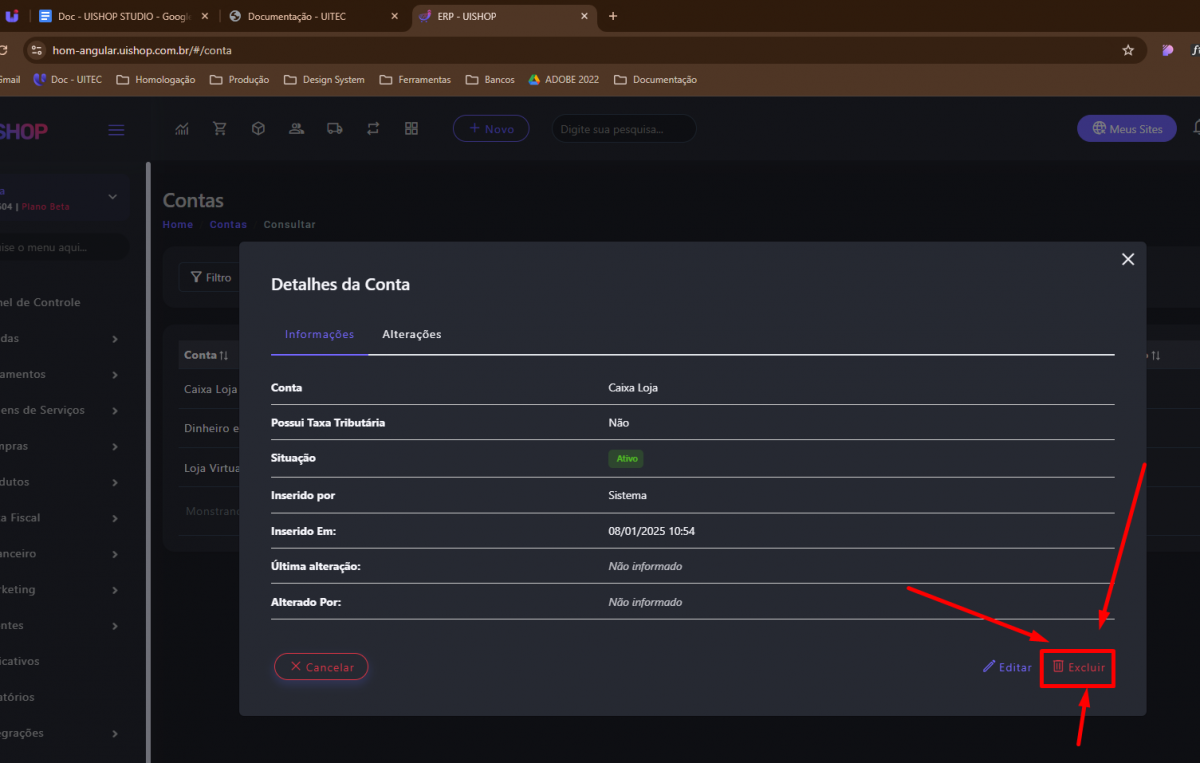Click the shopping cart icon in toolbar

[220, 129]
